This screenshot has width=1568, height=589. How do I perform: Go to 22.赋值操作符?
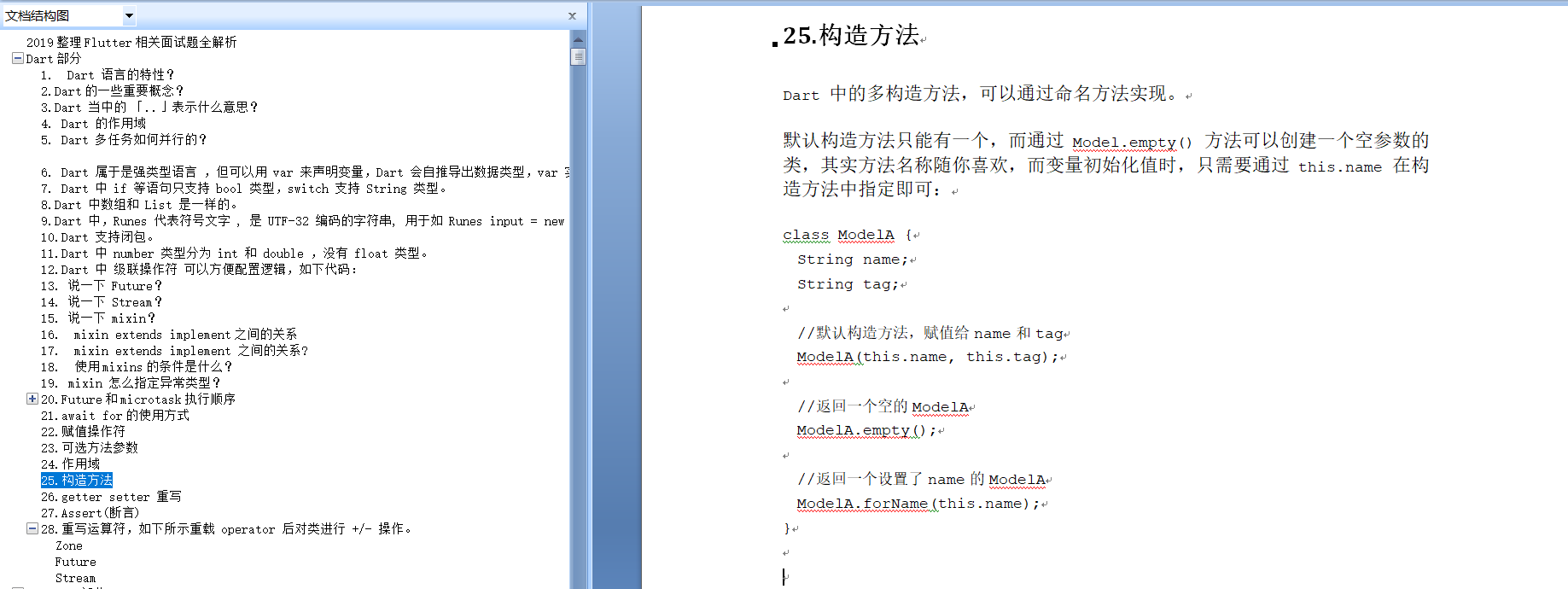pyautogui.click(x=83, y=431)
